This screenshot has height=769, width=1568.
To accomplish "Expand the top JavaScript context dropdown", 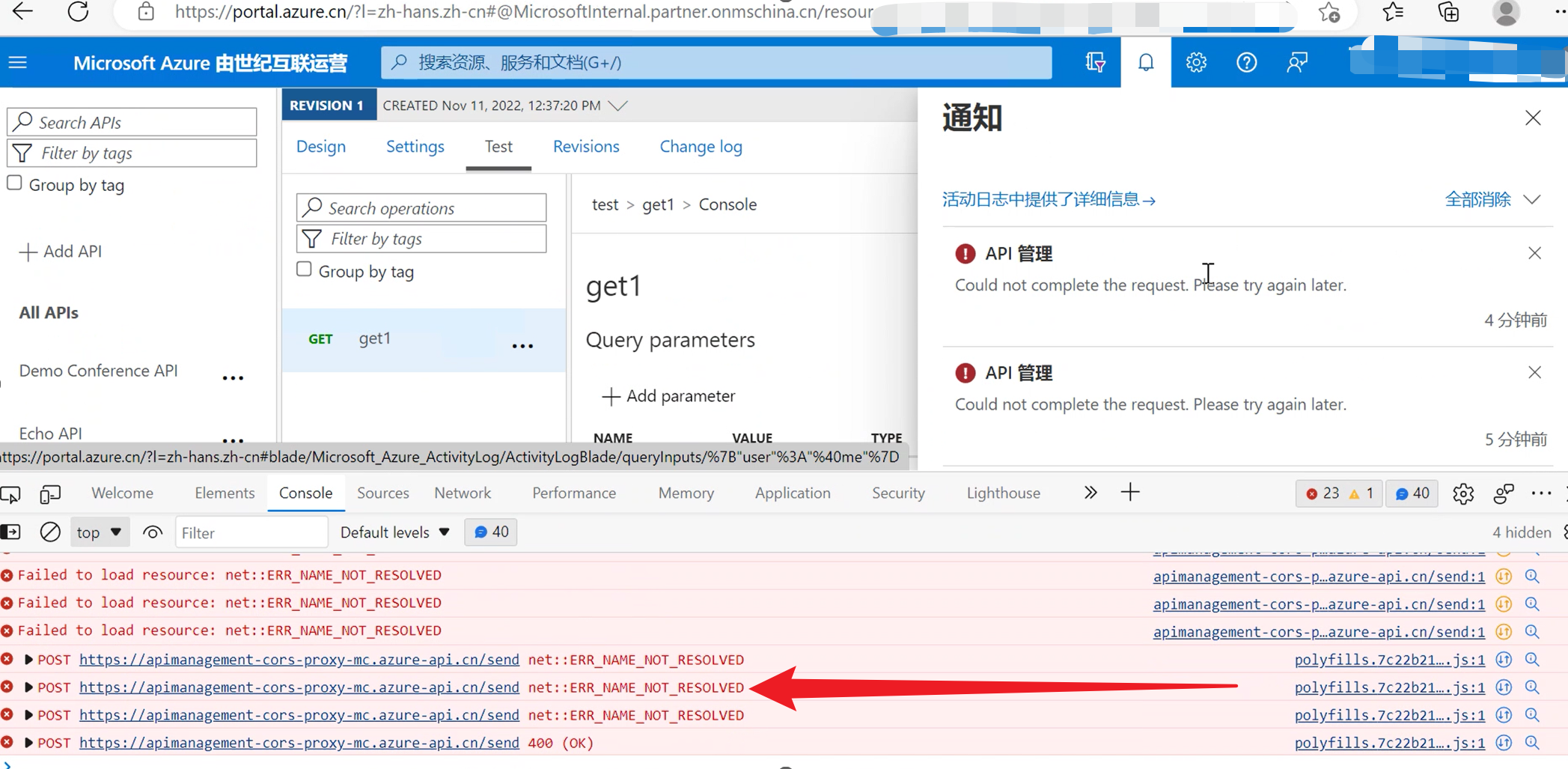I will pos(99,532).
